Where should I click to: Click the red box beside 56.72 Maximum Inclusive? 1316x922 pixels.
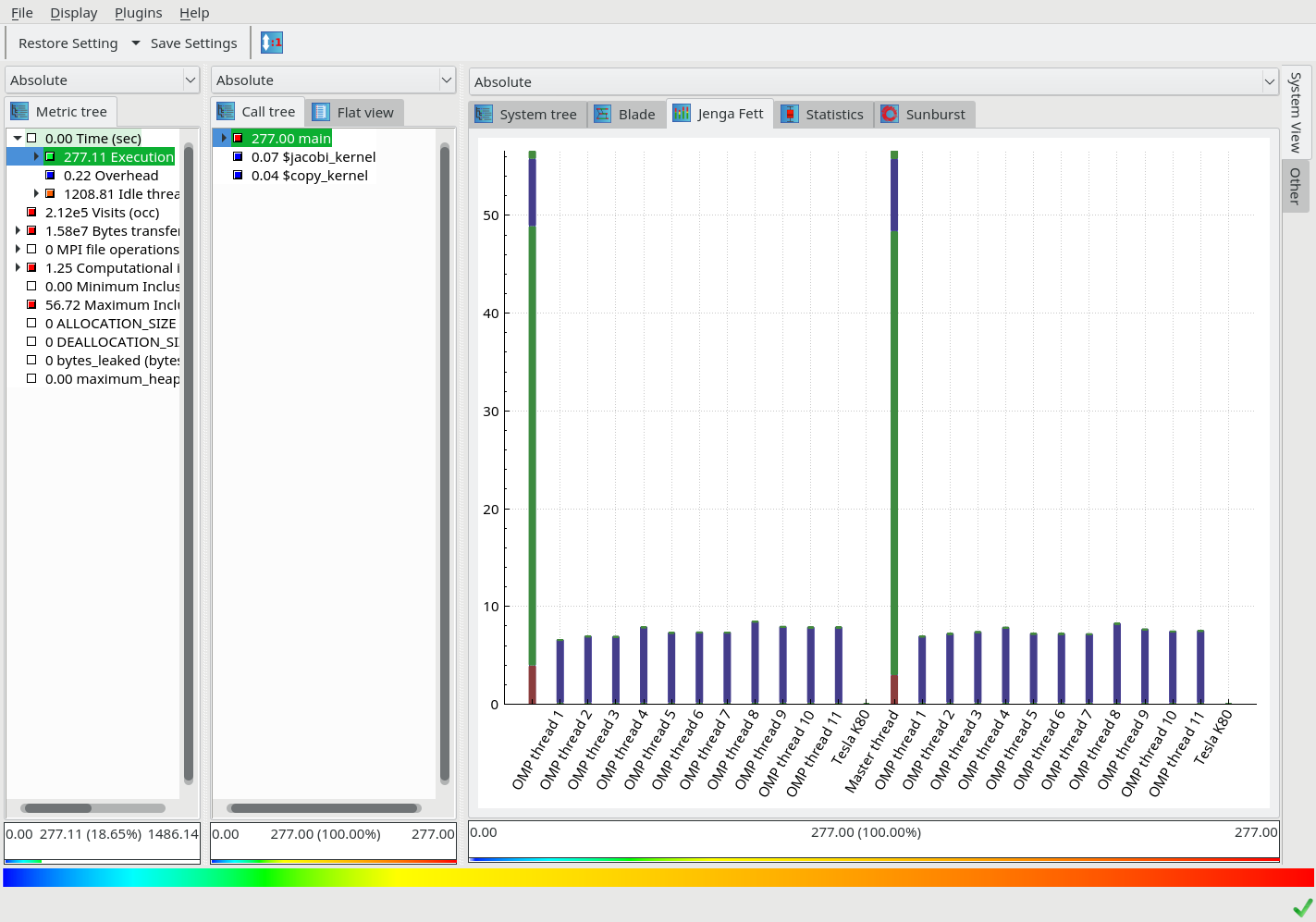point(31,304)
